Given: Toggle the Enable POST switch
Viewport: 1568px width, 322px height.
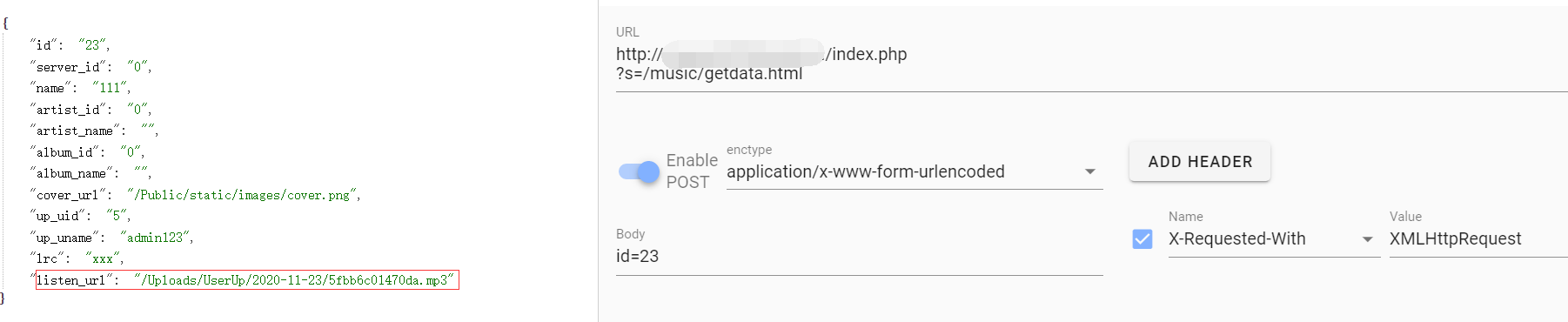Looking at the screenshot, I should coord(640,171).
